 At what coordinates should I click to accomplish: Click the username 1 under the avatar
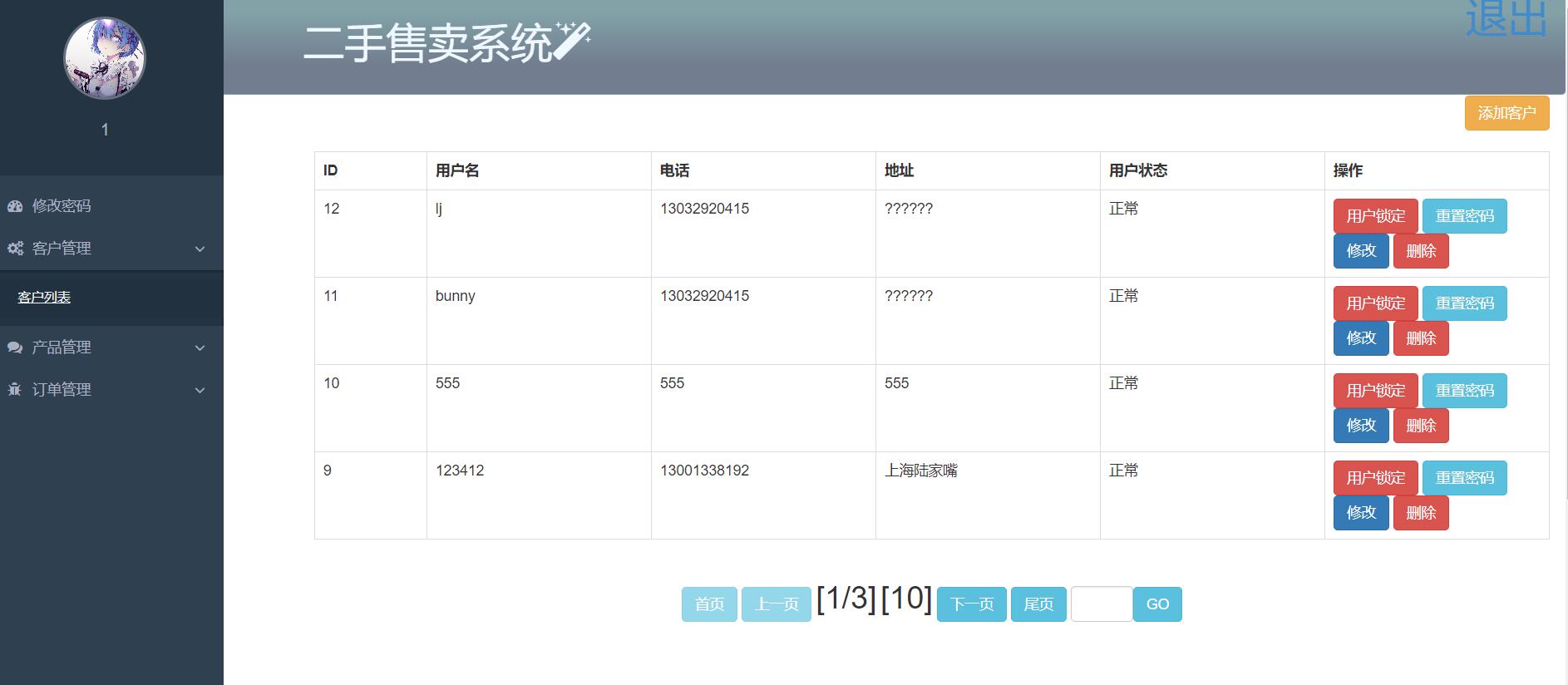pos(105,130)
